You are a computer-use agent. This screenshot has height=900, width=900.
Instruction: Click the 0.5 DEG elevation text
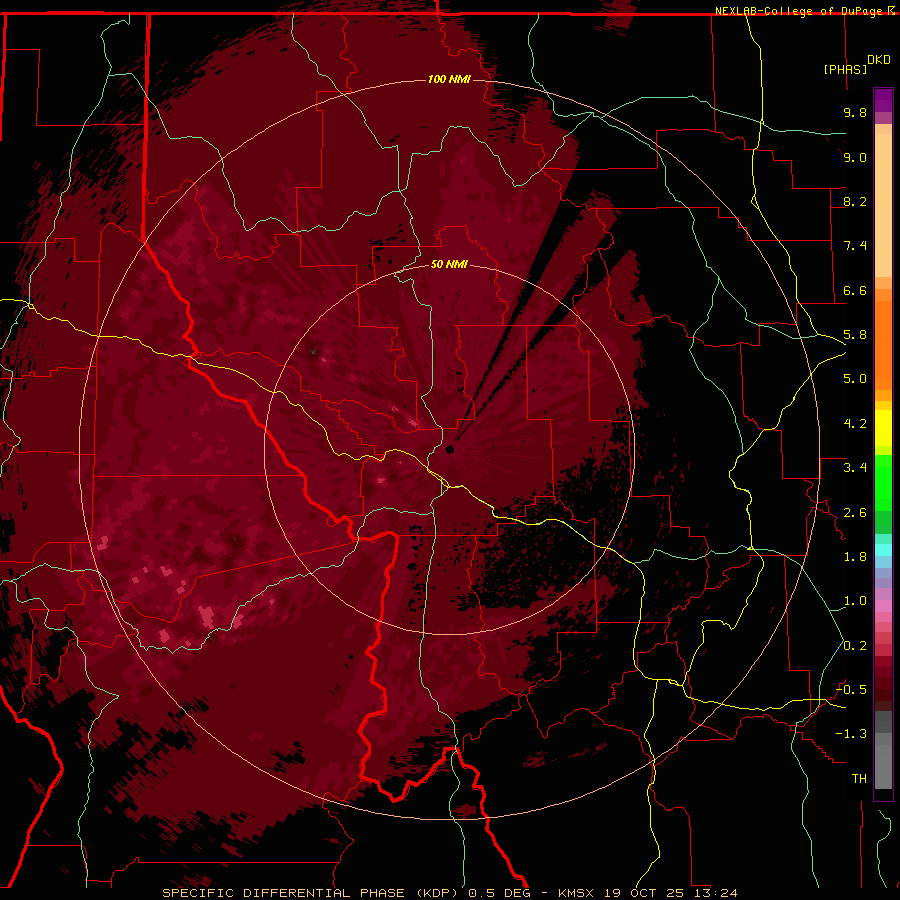pos(499,893)
